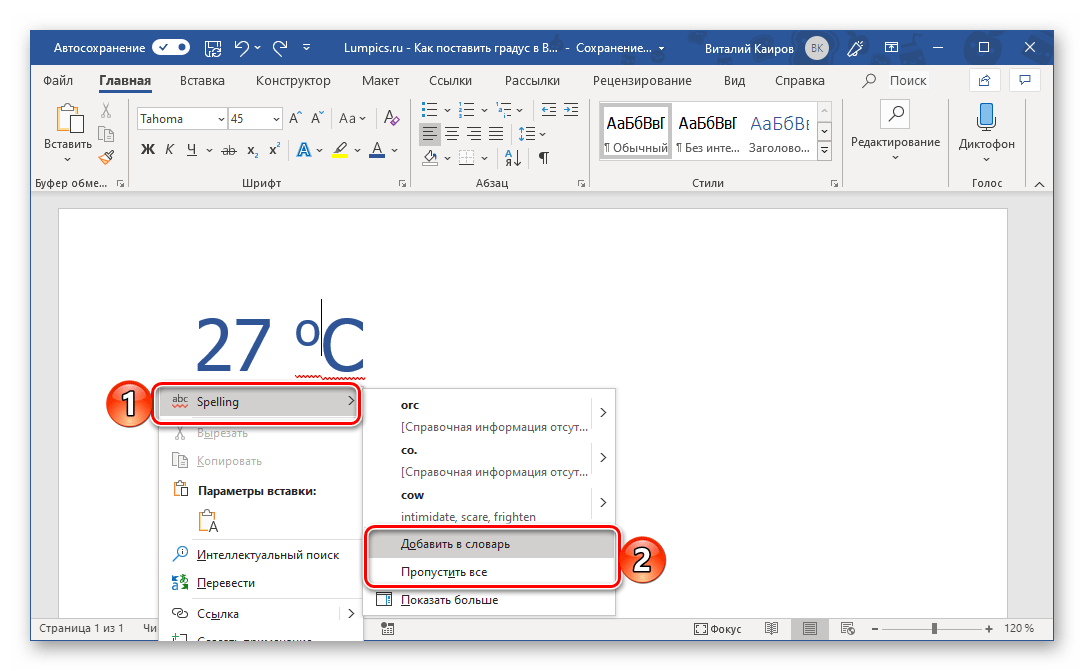The image size is (1084, 671).
Task: Select the Format Painter brush icon
Action: tap(106, 158)
